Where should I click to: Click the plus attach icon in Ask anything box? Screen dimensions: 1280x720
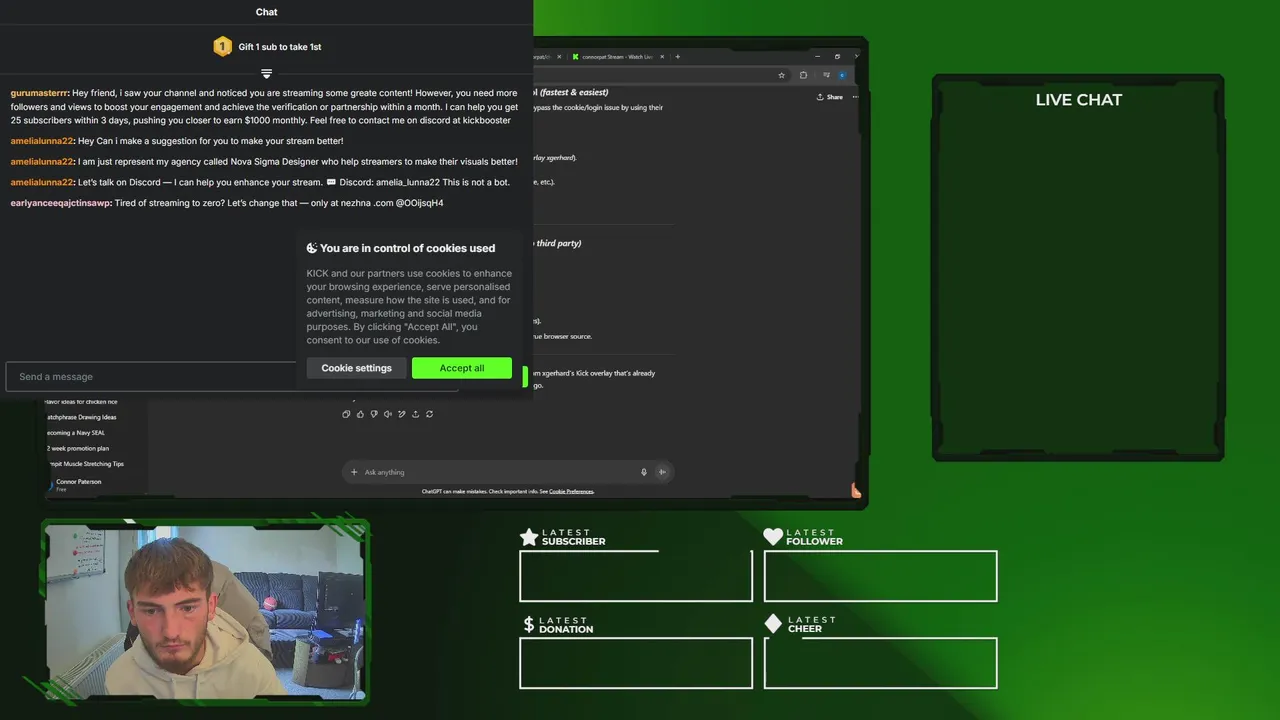pos(354,472)
